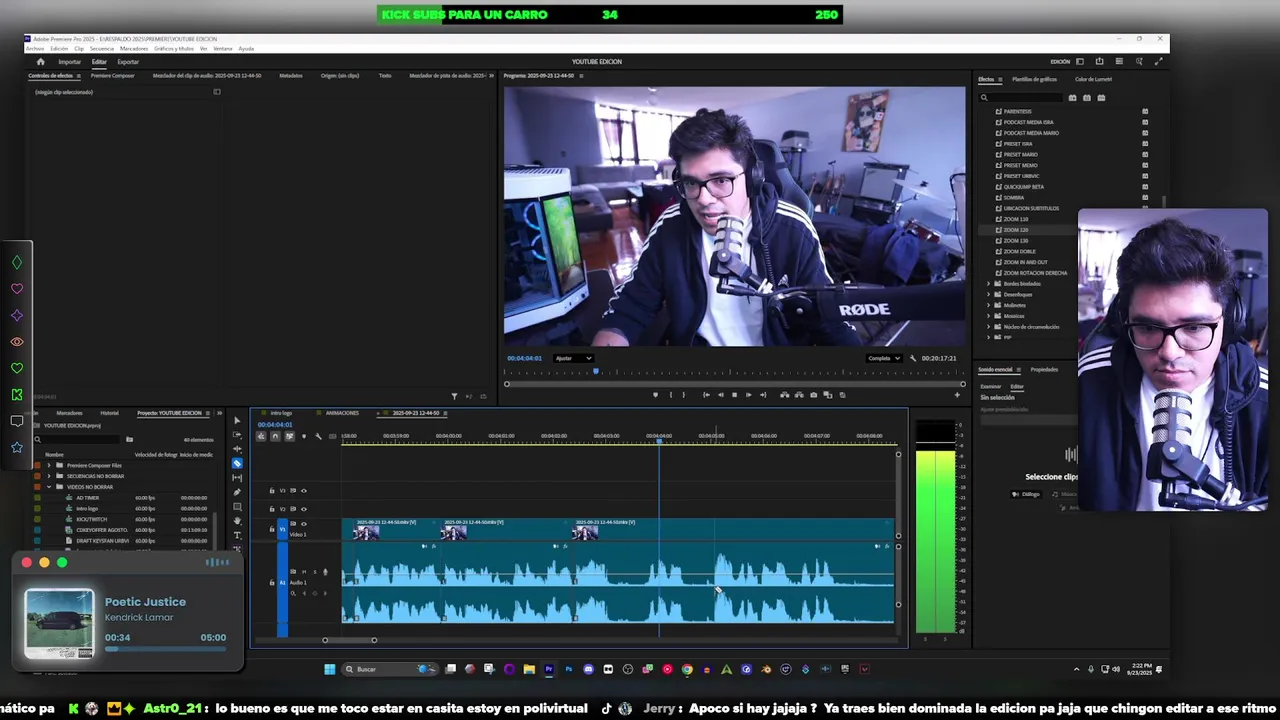Select the Type tool
The width and height of the screenshot is (1280, 720).
pos(237,535)
